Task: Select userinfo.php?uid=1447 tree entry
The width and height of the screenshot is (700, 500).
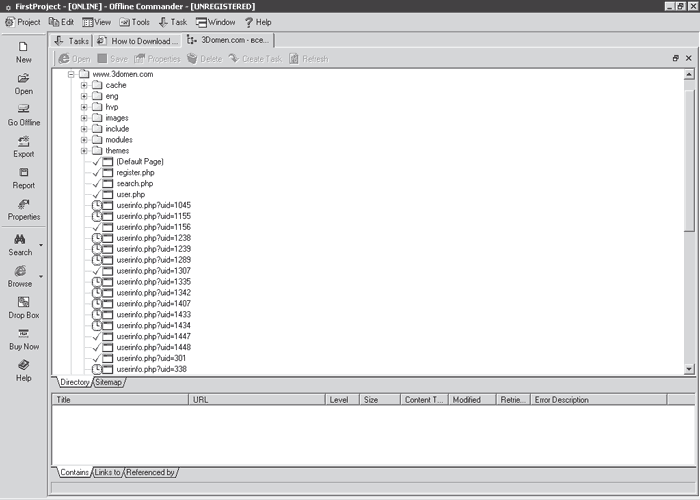Action: 154,336
